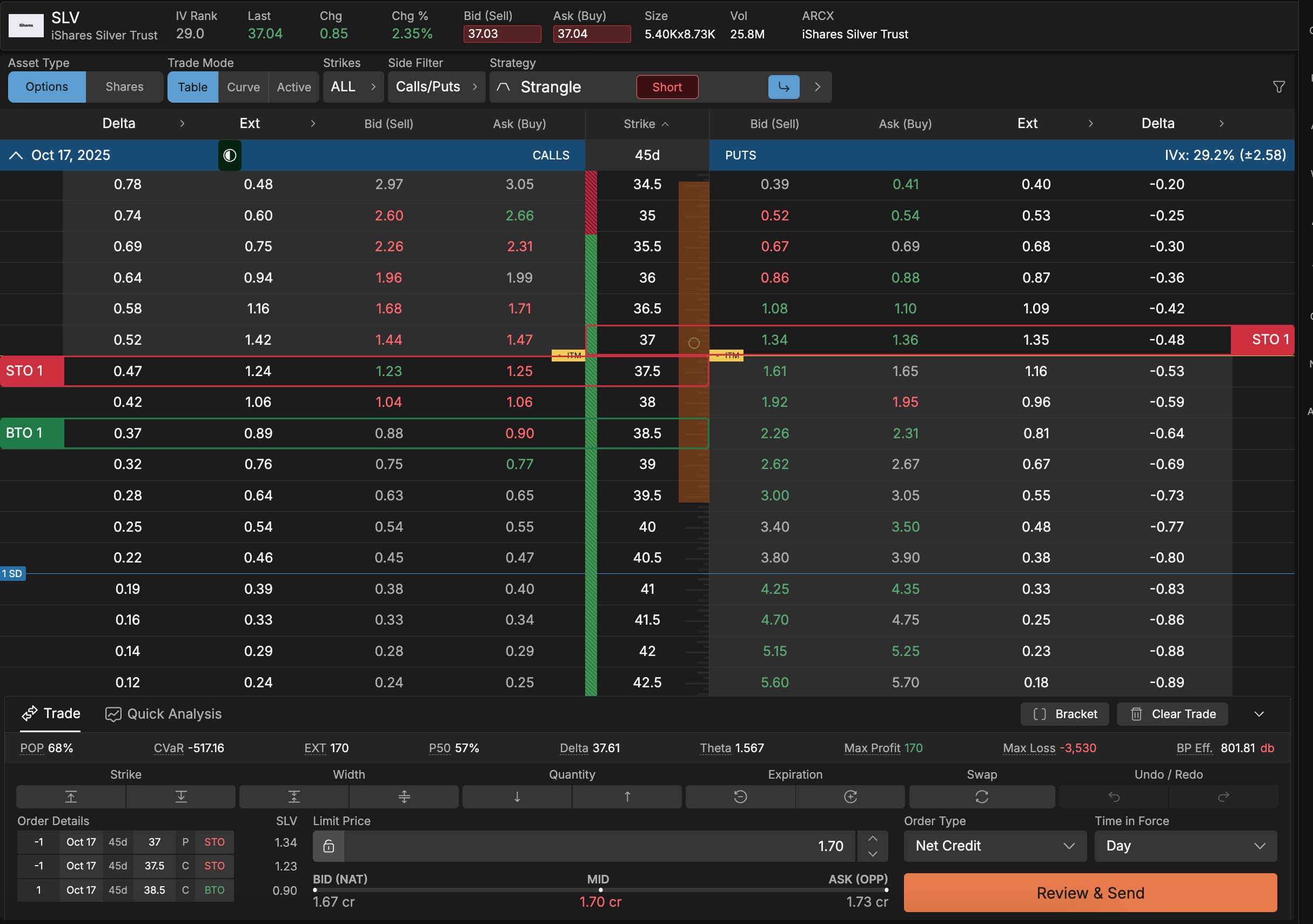The height and width of the screenshot is (924, 1313).
Task: Click the Clear Trade button
Action: pyautogui.click(x=1172, y=714)
